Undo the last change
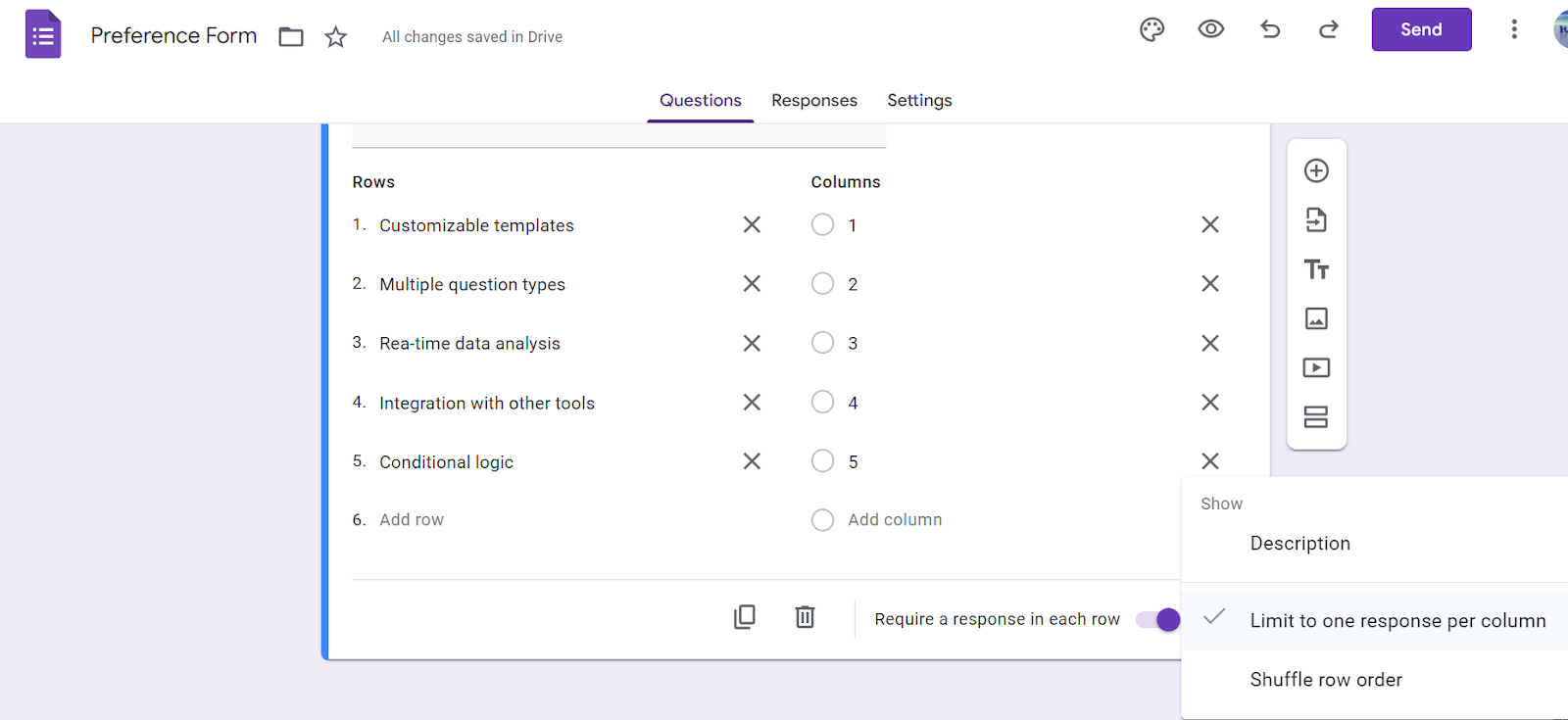 tap(1270, 29)
